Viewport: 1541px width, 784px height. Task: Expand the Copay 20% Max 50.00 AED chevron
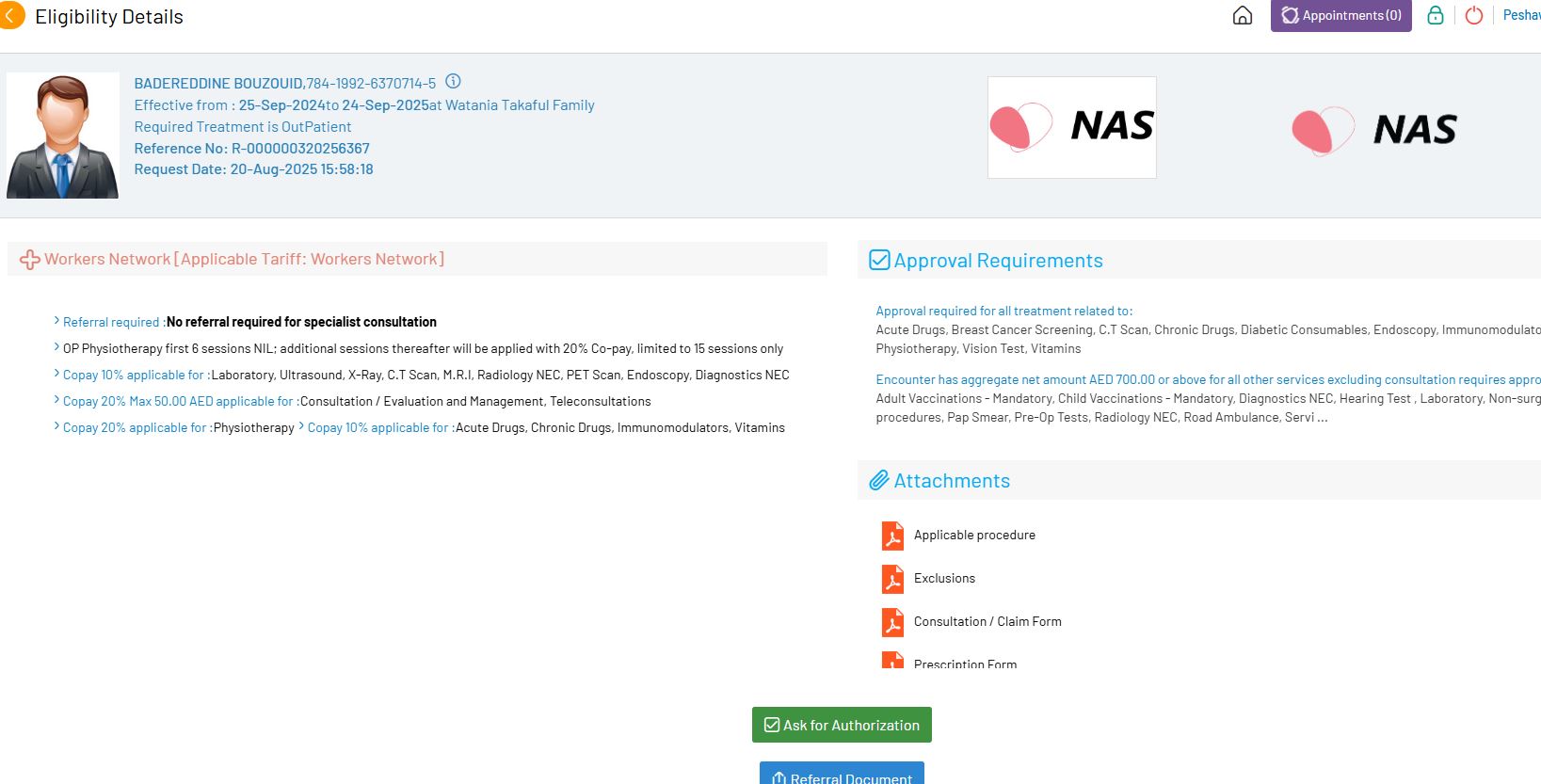(56, 400)
